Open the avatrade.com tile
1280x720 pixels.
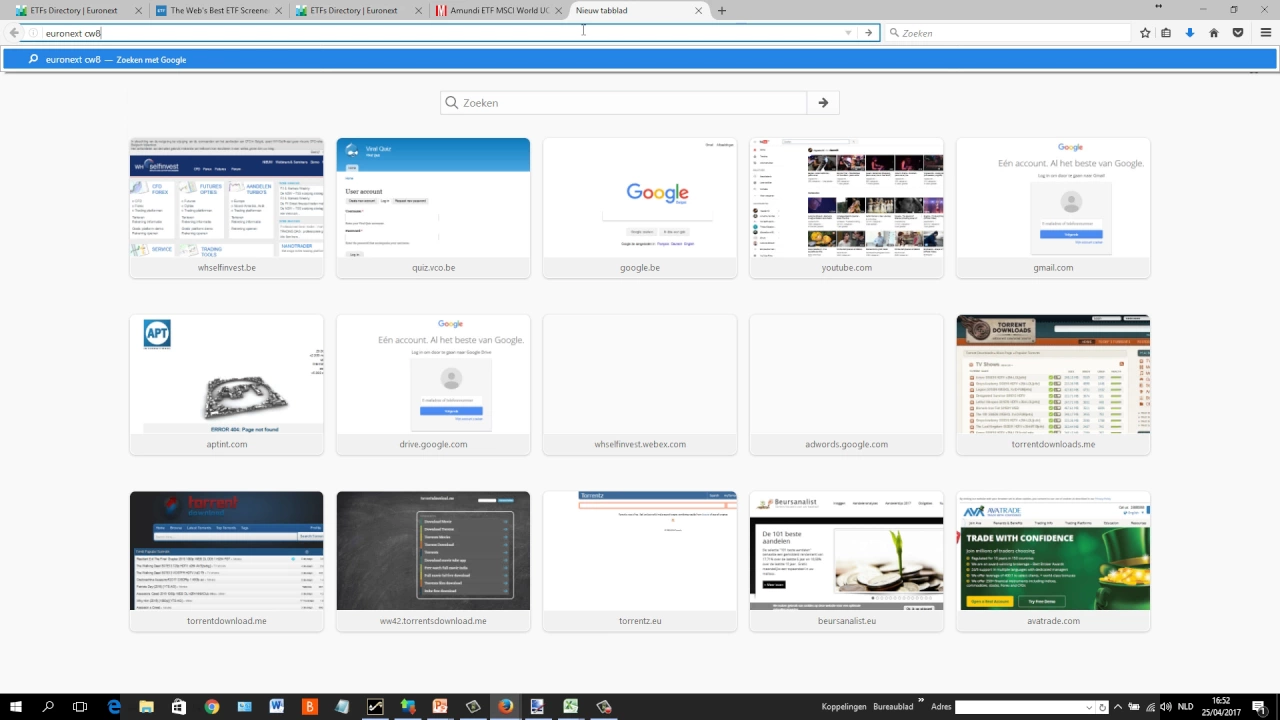click(x=1053, y=561)
